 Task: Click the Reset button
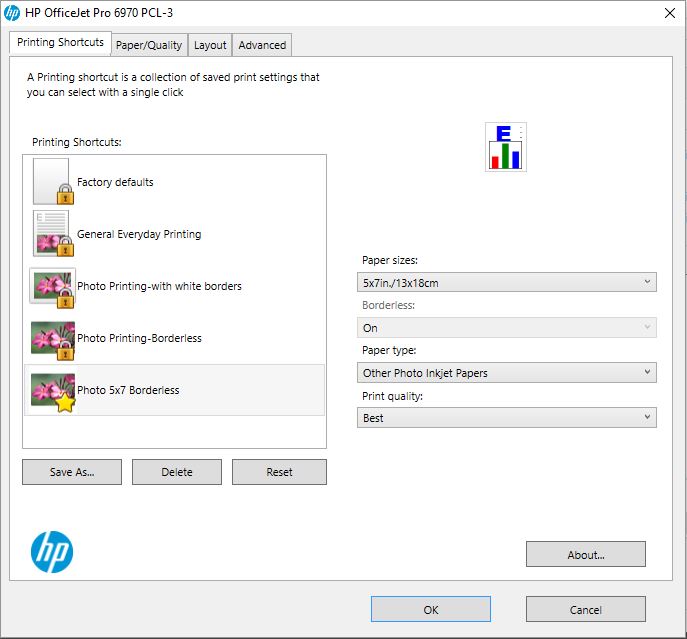(279, 472)
